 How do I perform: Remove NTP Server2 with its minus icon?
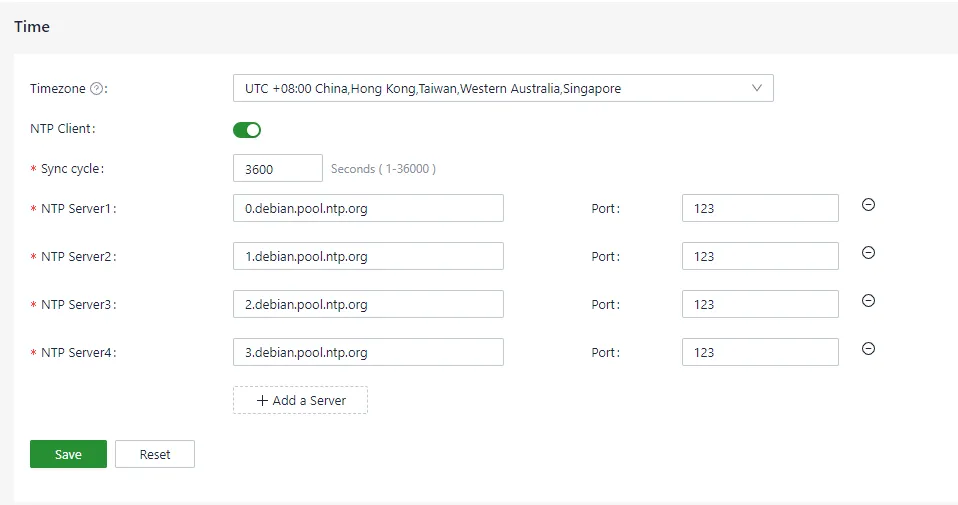[868, 252]
